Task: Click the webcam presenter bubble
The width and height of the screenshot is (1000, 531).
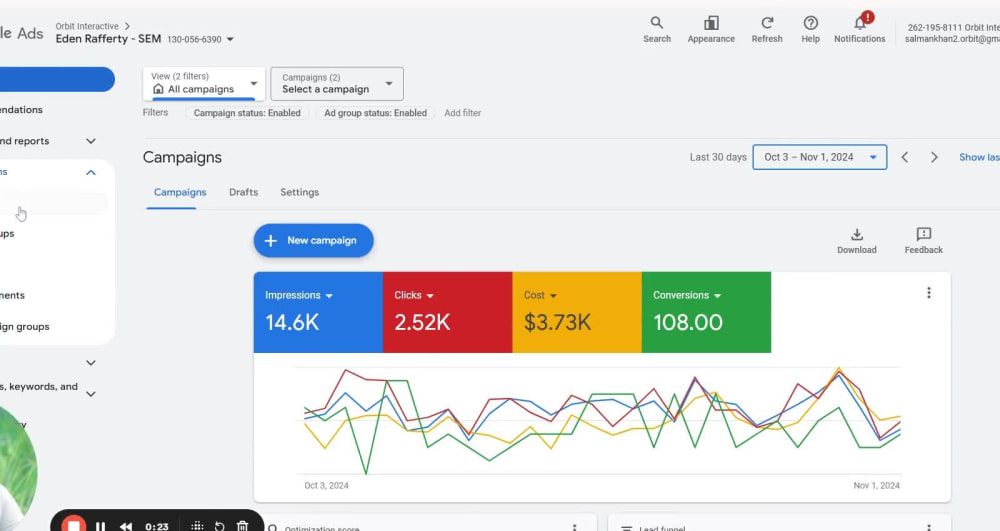Action: click(x=18, y=472)
